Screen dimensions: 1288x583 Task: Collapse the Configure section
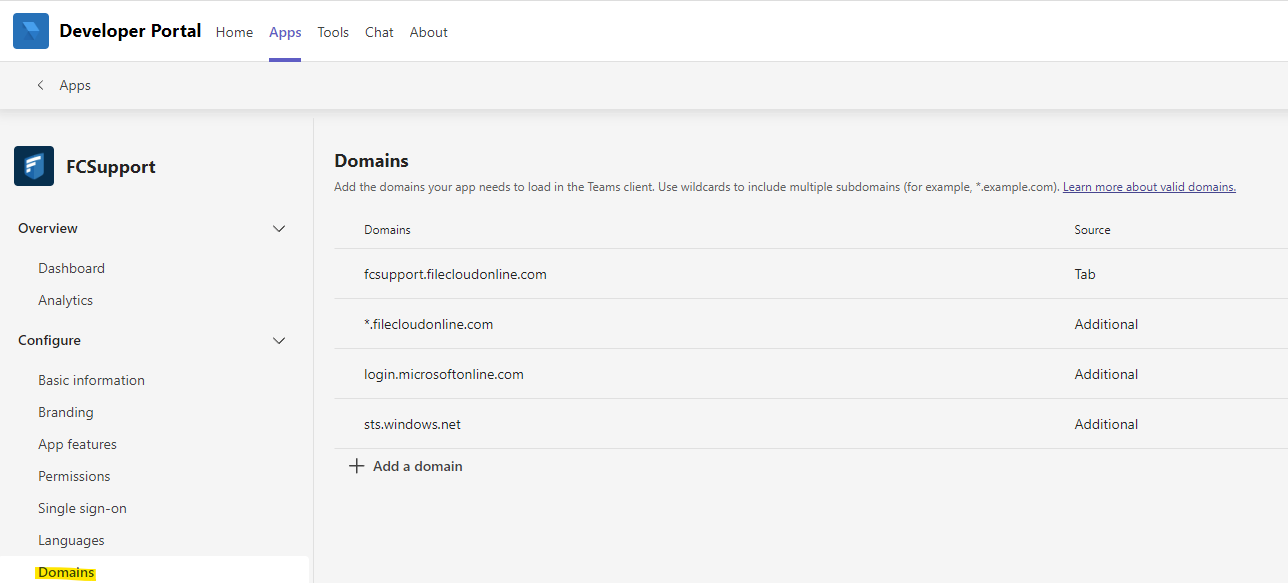(279, 340)
